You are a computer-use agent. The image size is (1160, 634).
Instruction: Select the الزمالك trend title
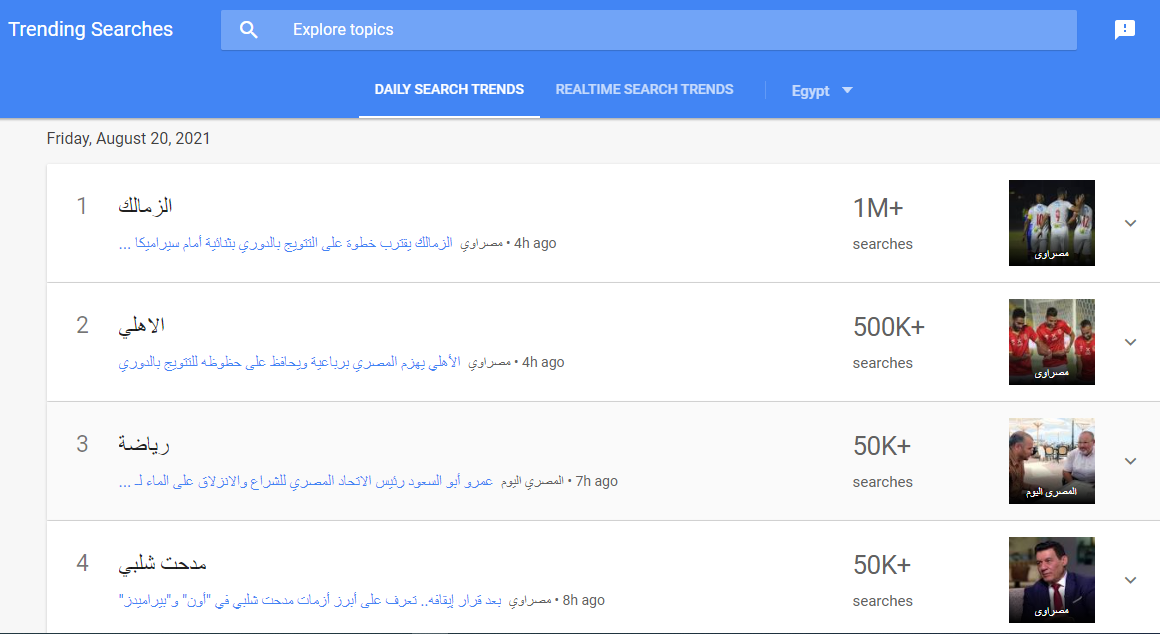pyautogui.click(x=145, y=206)
